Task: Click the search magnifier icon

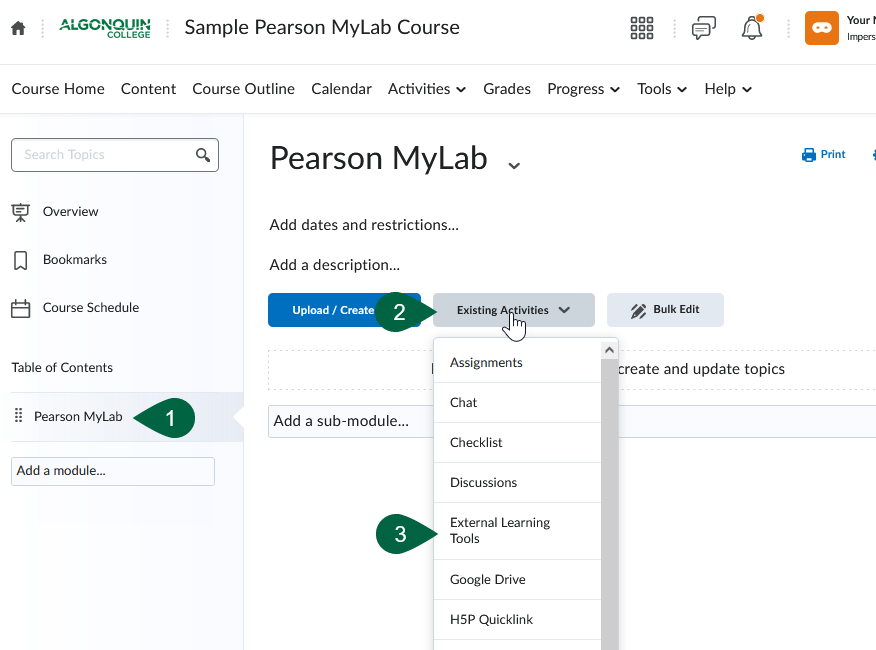Action: pos(203,155)
